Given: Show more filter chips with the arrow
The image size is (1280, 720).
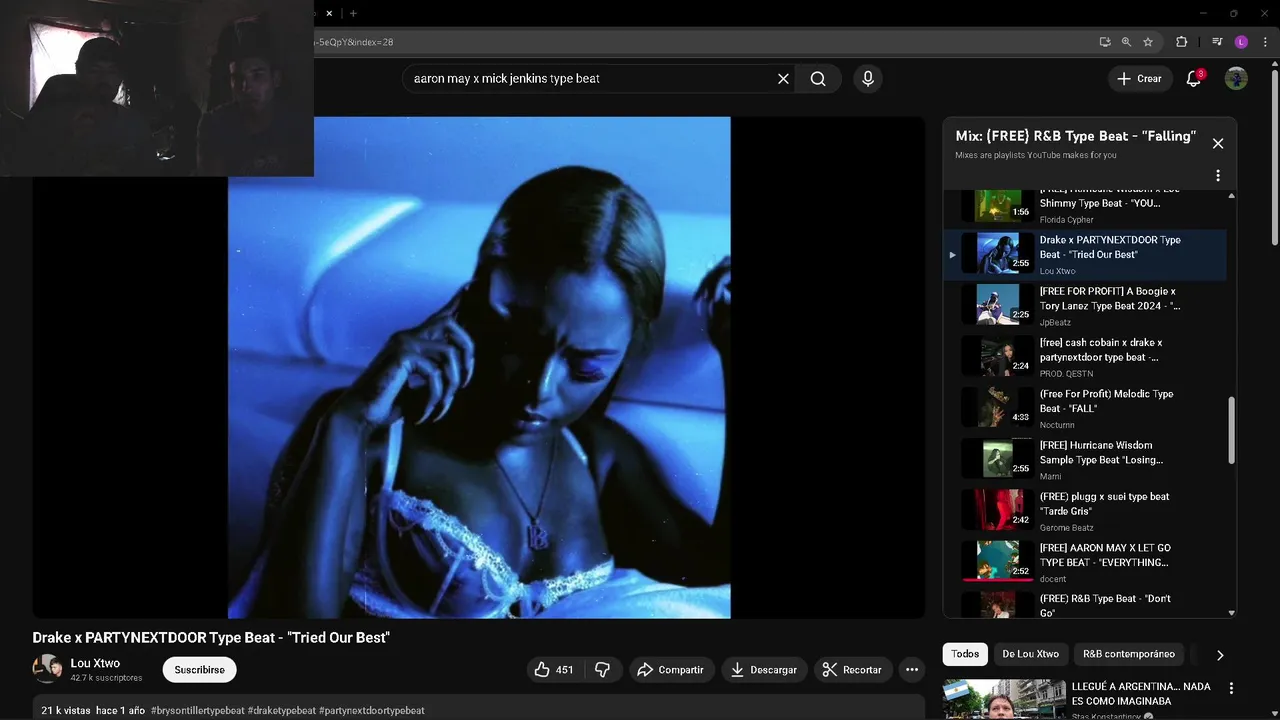Looking at the screenshot, I should [x=1220, y=655].
